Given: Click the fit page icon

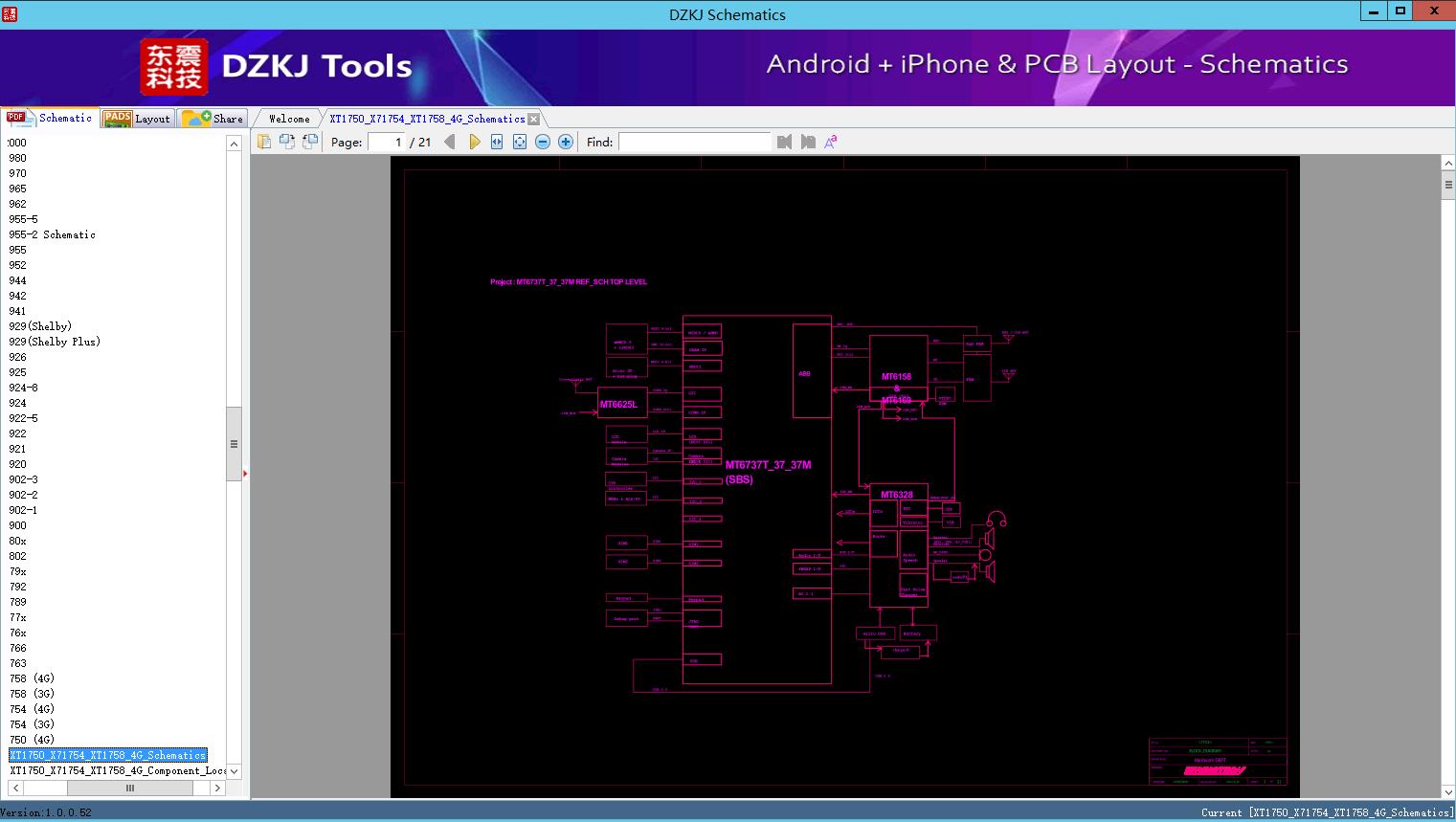Looking at the screenshot, I should click(520, 142).
